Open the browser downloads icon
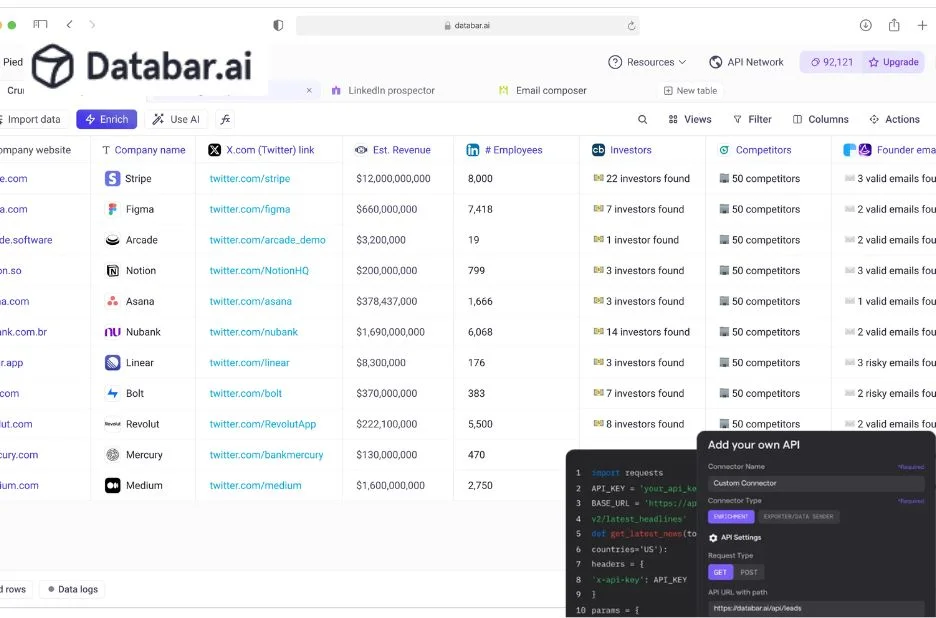 pos(866,25)
